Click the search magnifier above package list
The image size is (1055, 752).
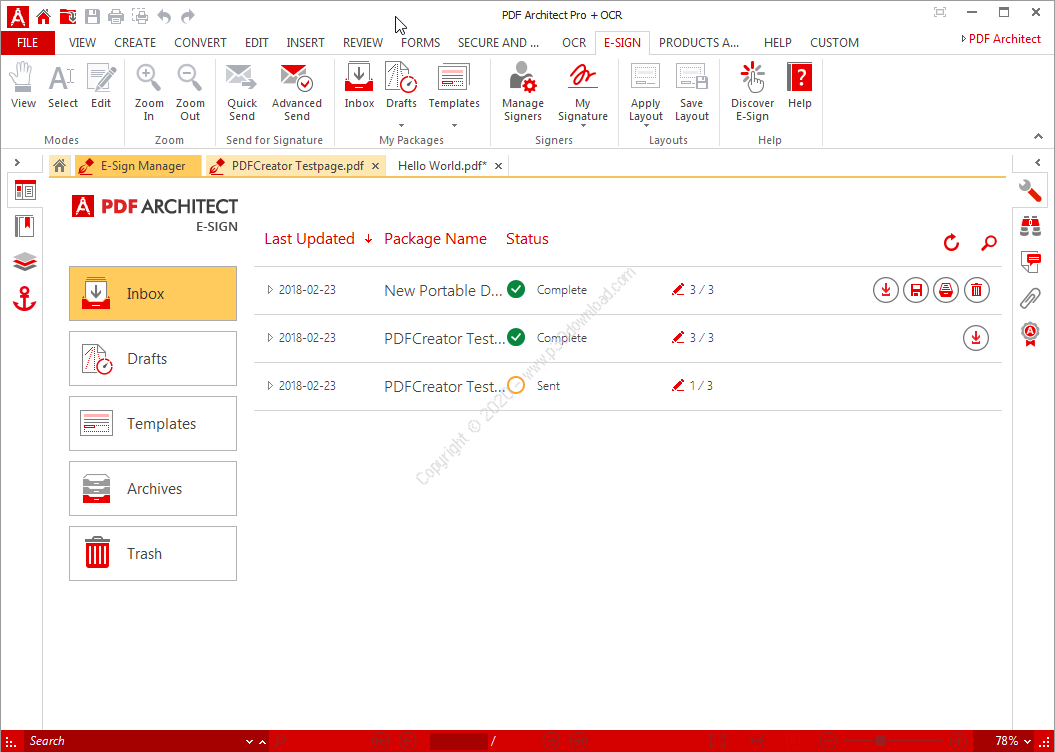[988, 243]
